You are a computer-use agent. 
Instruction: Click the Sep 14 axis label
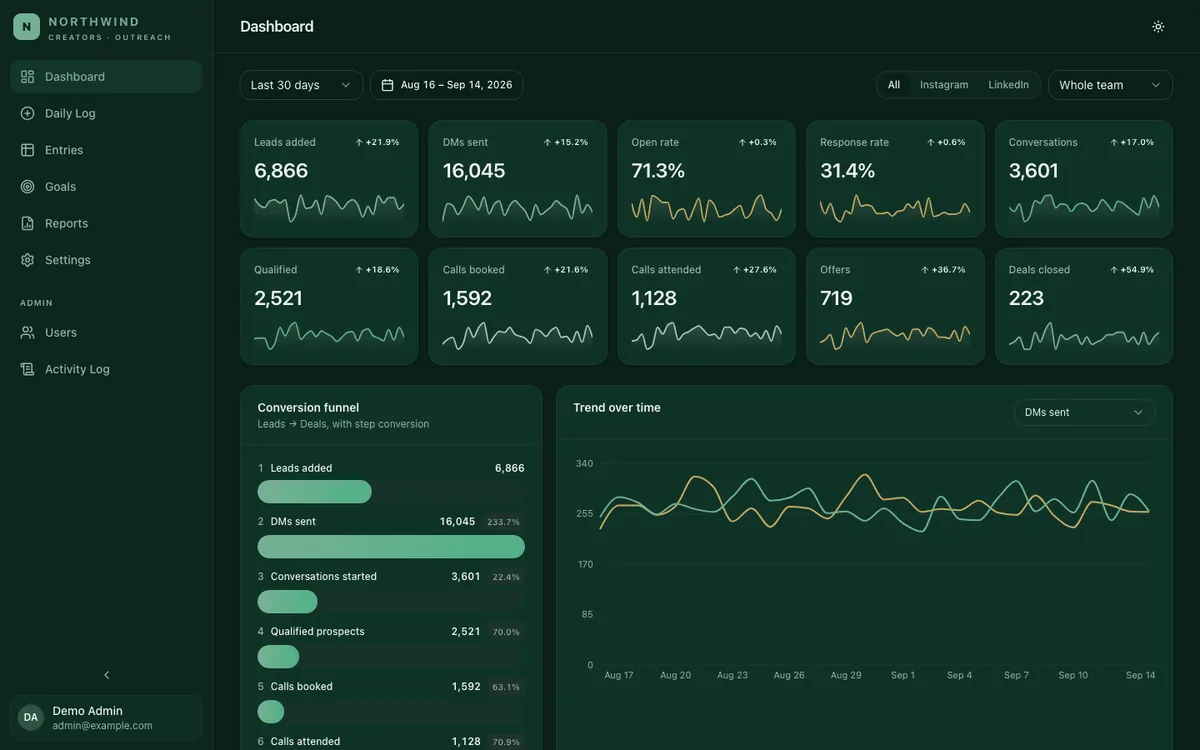coord(1141,675)
